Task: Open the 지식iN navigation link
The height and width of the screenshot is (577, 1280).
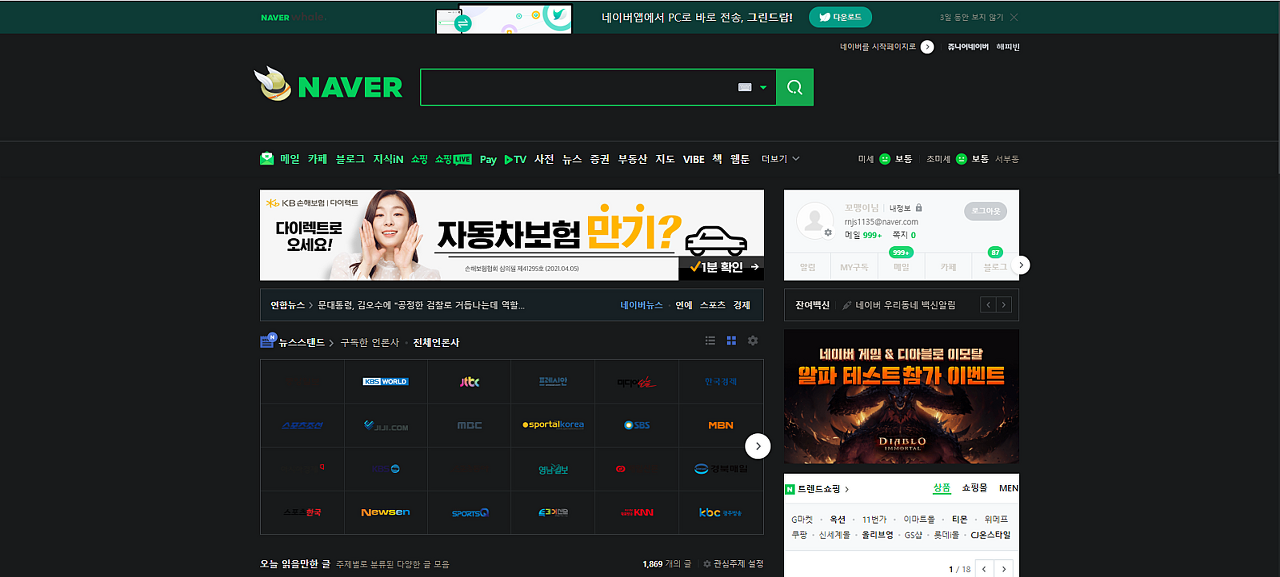Action: pos(388,159)
